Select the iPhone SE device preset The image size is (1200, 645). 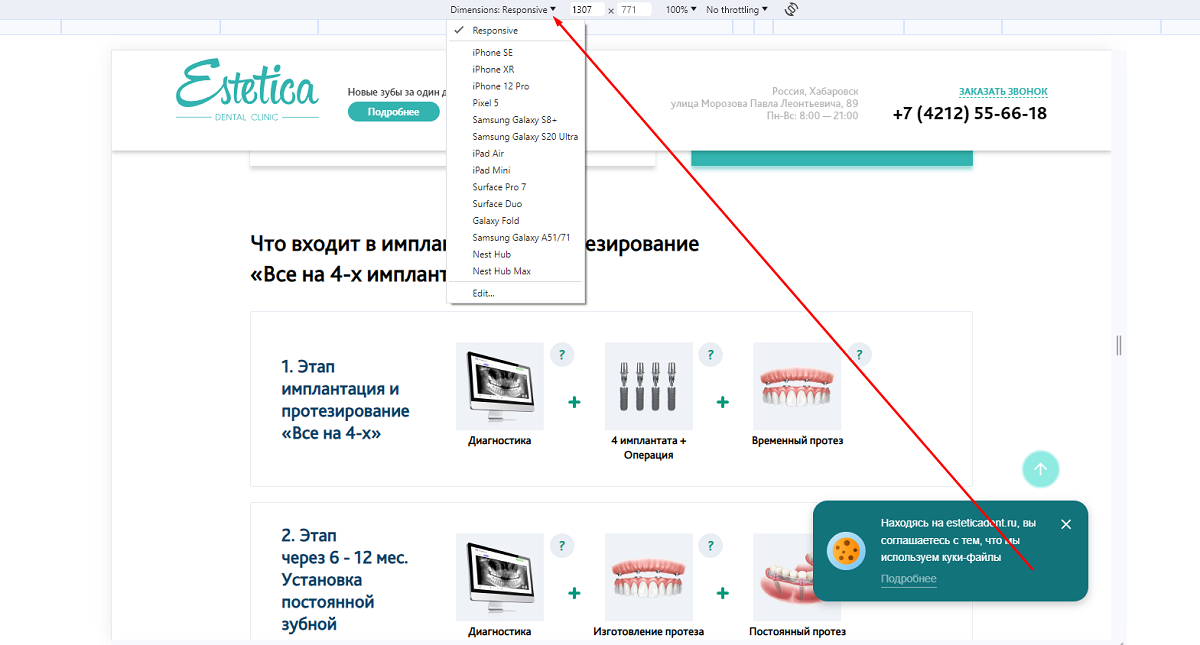494,53
